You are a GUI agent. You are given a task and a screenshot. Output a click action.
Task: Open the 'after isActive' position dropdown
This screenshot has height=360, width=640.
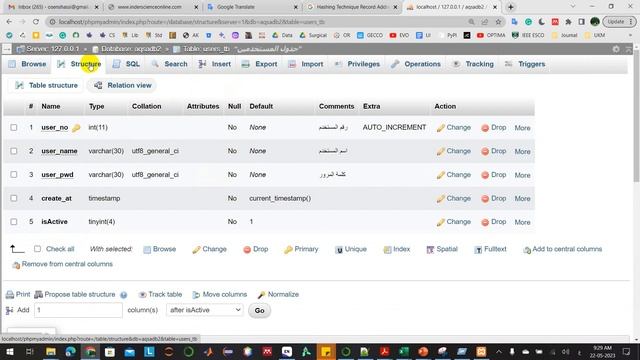(204, 310)
